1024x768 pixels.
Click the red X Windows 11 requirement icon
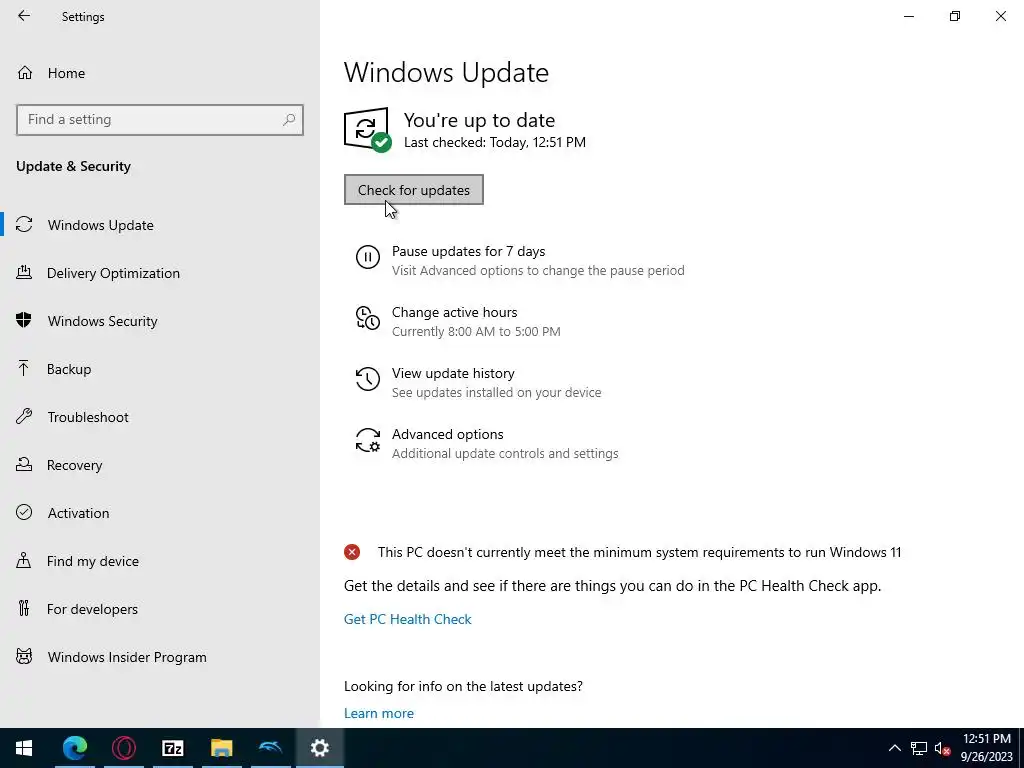pyautogui.click(x=352, y=552)
